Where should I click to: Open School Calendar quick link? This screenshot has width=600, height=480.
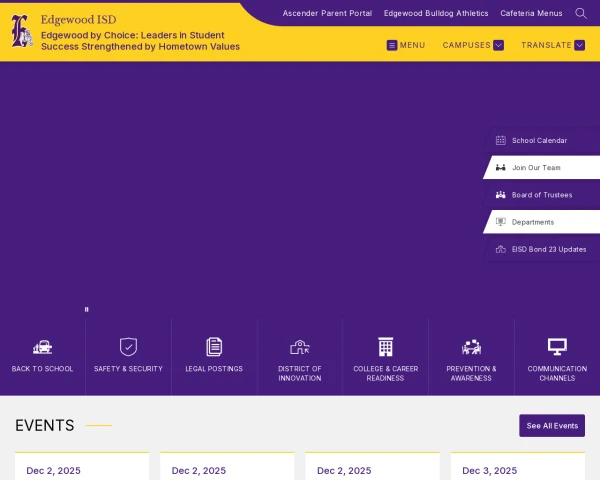[539, 140]
